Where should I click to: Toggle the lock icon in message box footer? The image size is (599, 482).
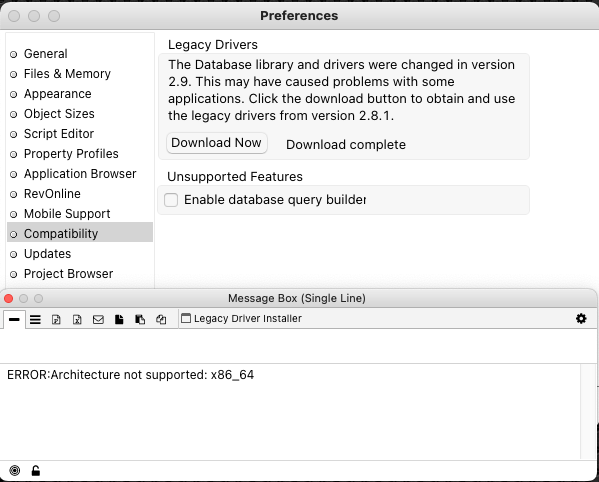(x=36, y=471)
